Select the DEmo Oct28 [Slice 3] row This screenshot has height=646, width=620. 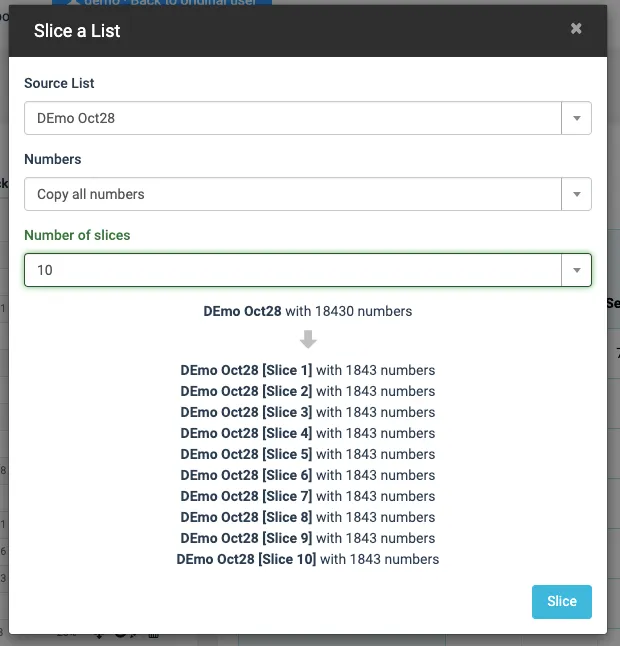pyautogui.click(x=308, y=412)
